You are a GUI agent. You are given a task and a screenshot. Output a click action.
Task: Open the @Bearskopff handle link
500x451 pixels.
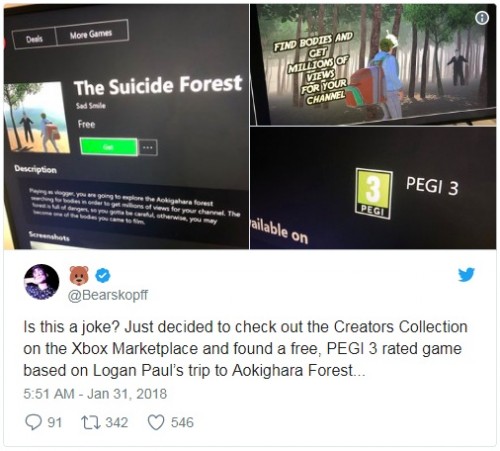point(108,295)
